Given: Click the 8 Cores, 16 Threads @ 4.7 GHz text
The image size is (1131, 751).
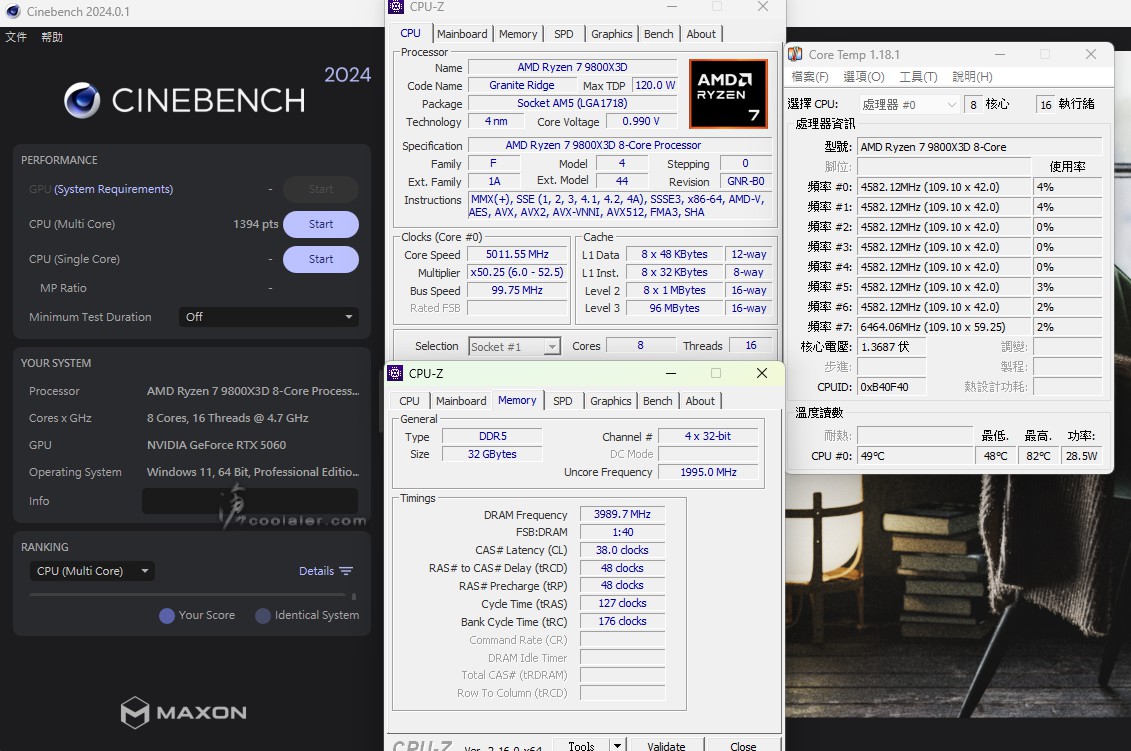Looking at the screenshot, I should pos(227,418).
